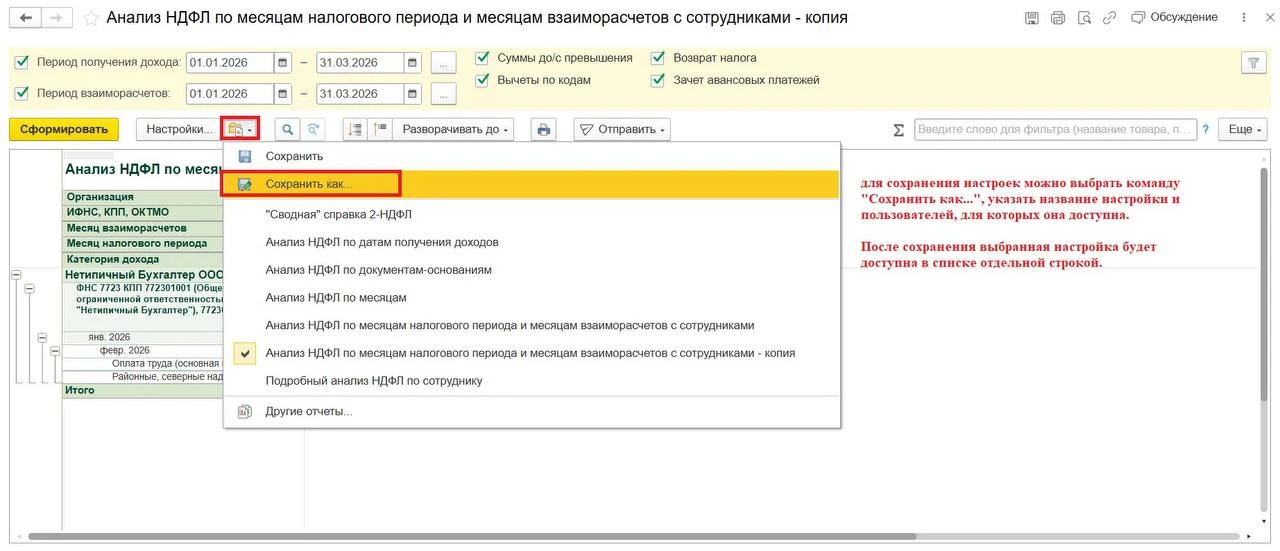Open calendar for income period start date
The image size is (1280, 551).
pos(283,62)
